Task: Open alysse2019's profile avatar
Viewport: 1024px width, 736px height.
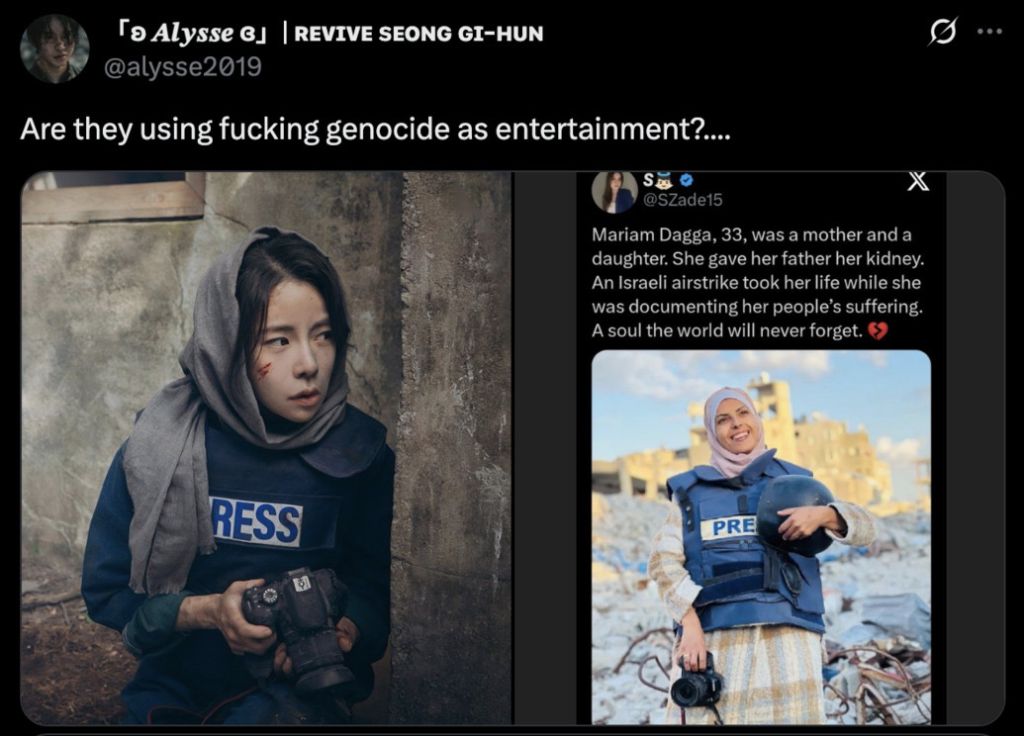Action: click(54, 49)
